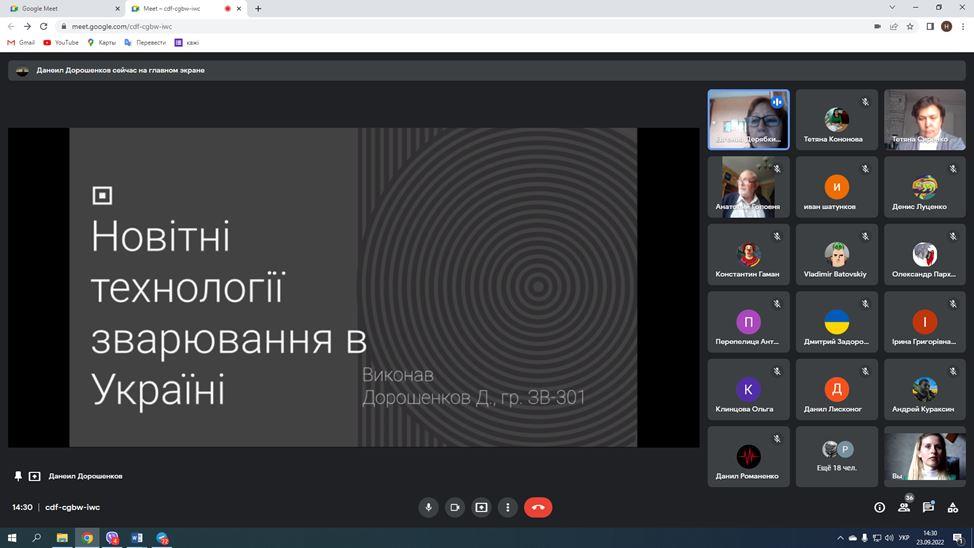974x548 pixels.
Task: Reload the page with refresh icon
Action: pyautogui.click(x=43, y=26)
